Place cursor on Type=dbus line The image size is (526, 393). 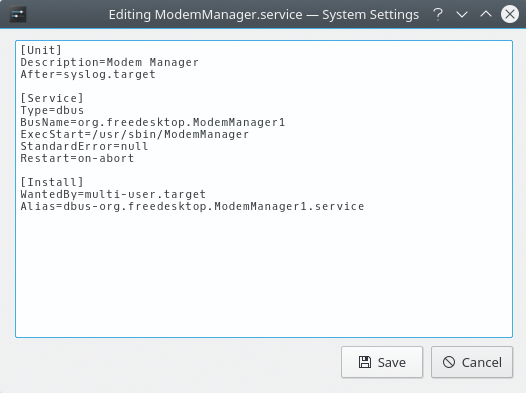(52, 110)
